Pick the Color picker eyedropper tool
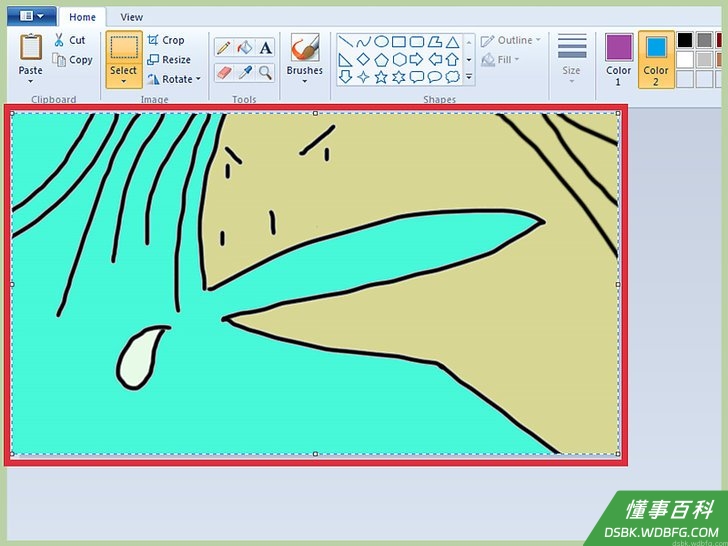This screenshot has width=728, height=546. (x=245, y=72)
